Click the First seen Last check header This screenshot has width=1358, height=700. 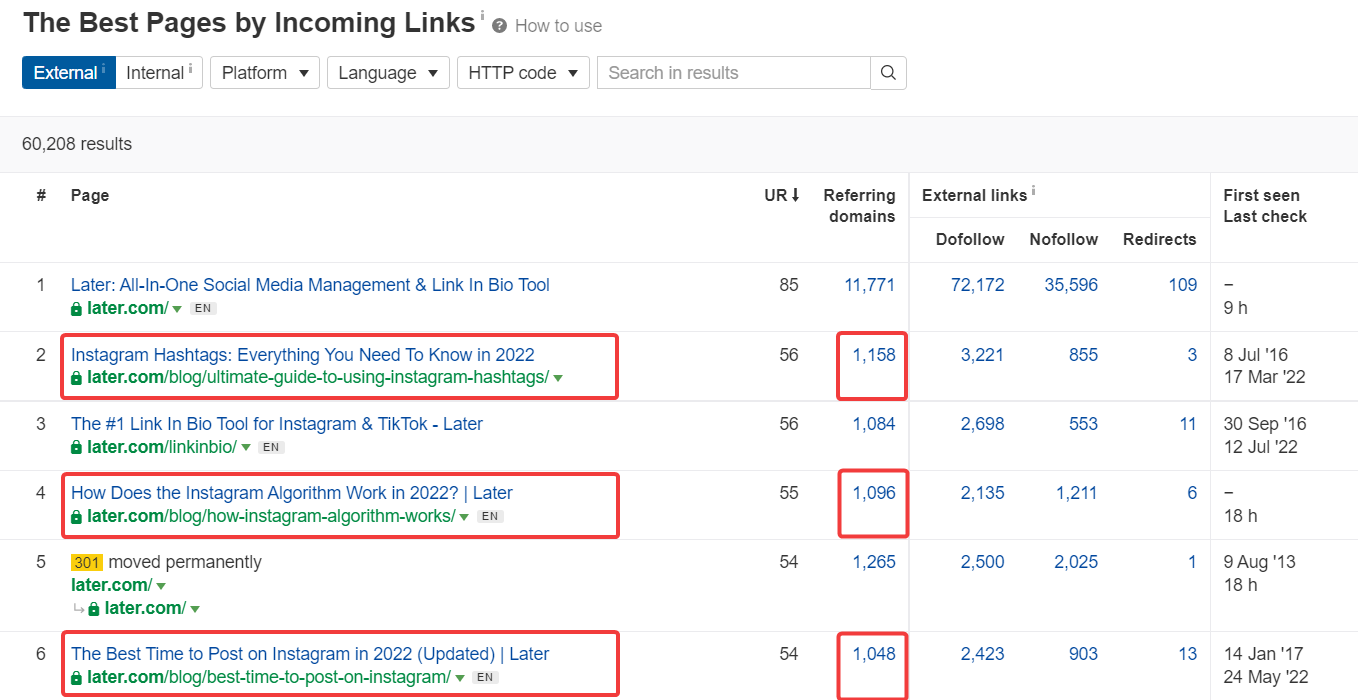(1265, 206)
